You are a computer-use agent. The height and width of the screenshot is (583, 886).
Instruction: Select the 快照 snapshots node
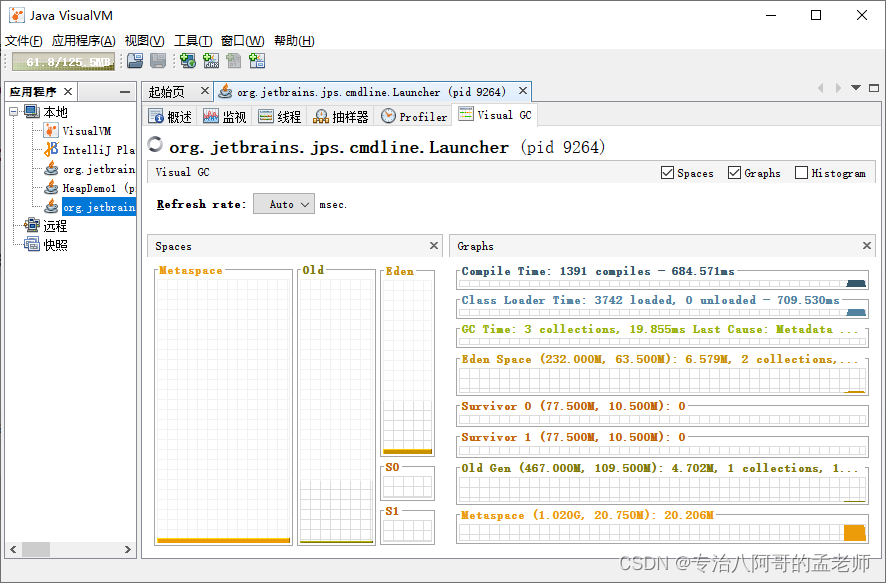(x=55, y=245)
